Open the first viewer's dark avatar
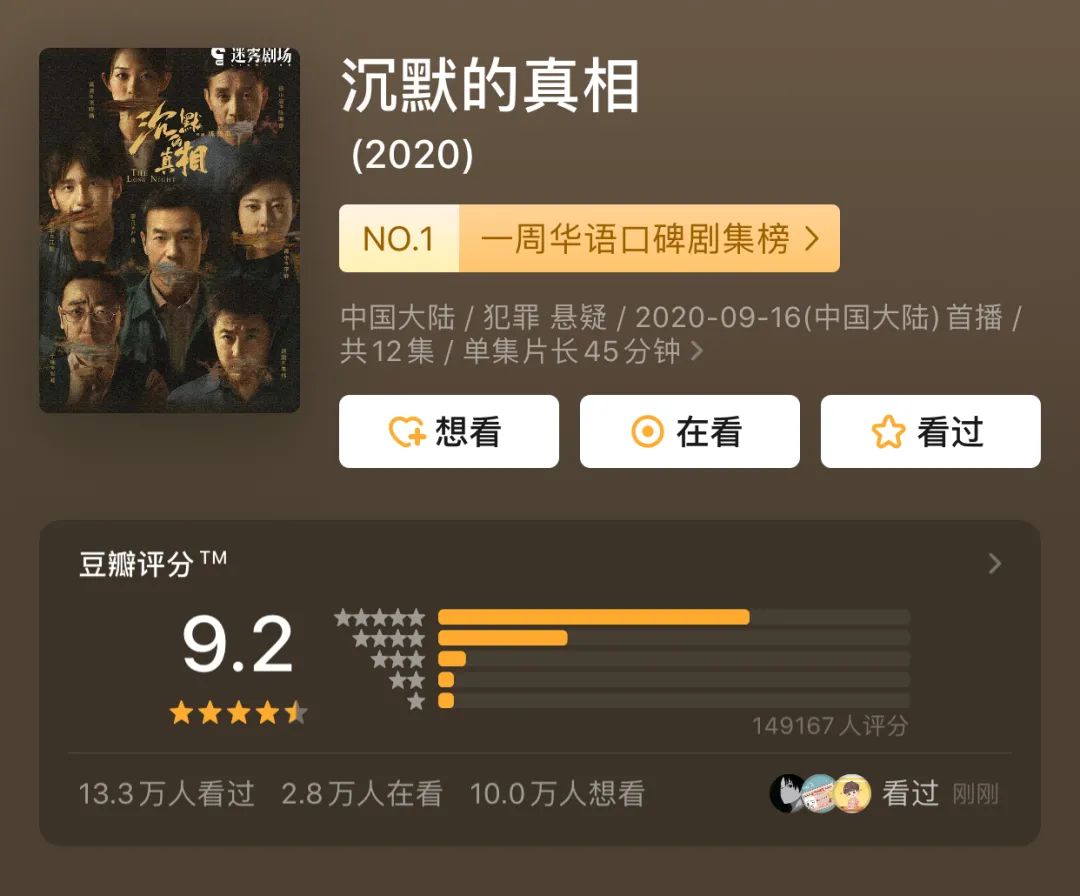Viewport: 1080px width, 896px height. tap(788, 794)
